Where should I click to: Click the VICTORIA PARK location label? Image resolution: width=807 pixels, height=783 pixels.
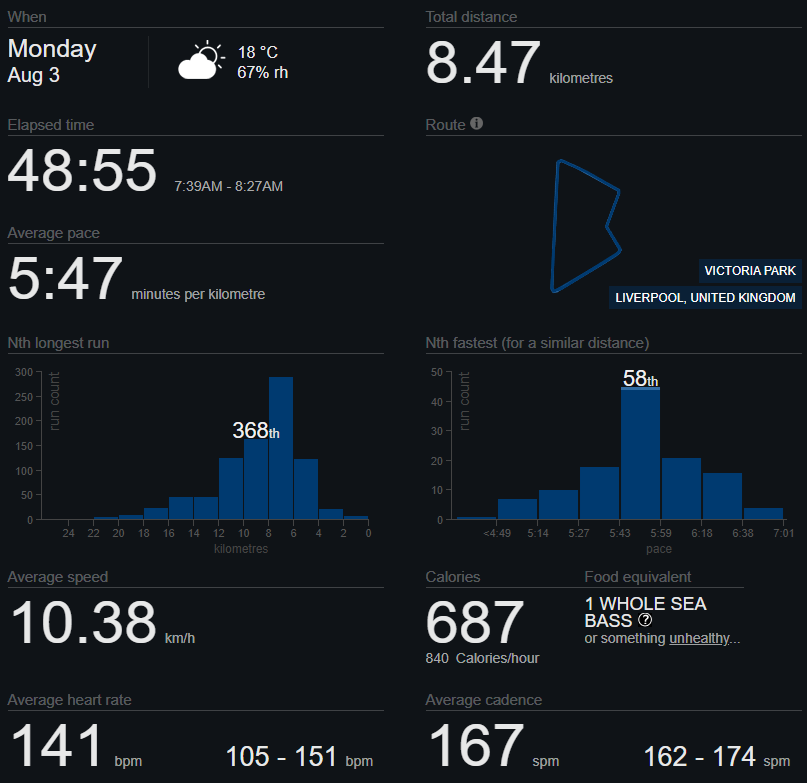tap(750, 271)
